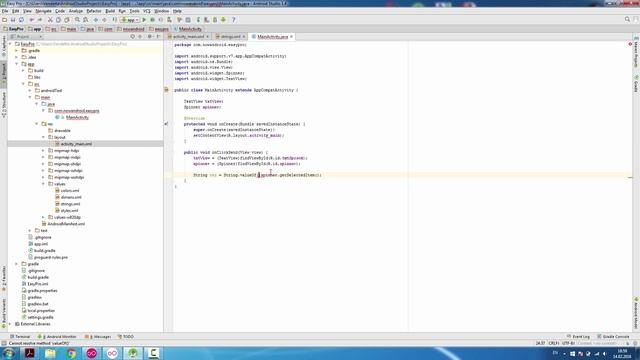
Task: Switch to the strings.xml editor tab
Action: [x=231, y=37]
